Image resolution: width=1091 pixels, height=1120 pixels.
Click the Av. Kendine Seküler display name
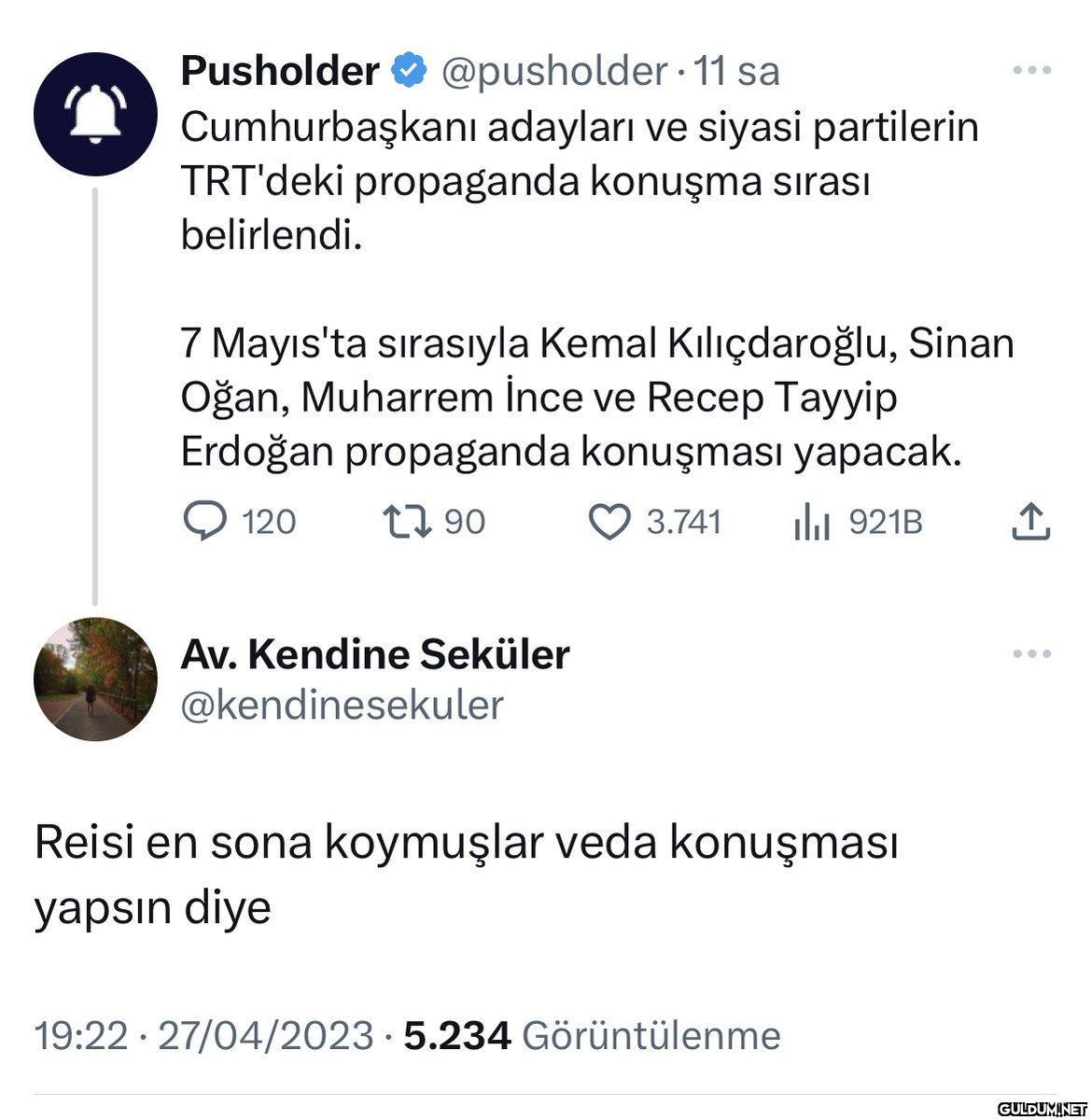(x=374, y=654)
